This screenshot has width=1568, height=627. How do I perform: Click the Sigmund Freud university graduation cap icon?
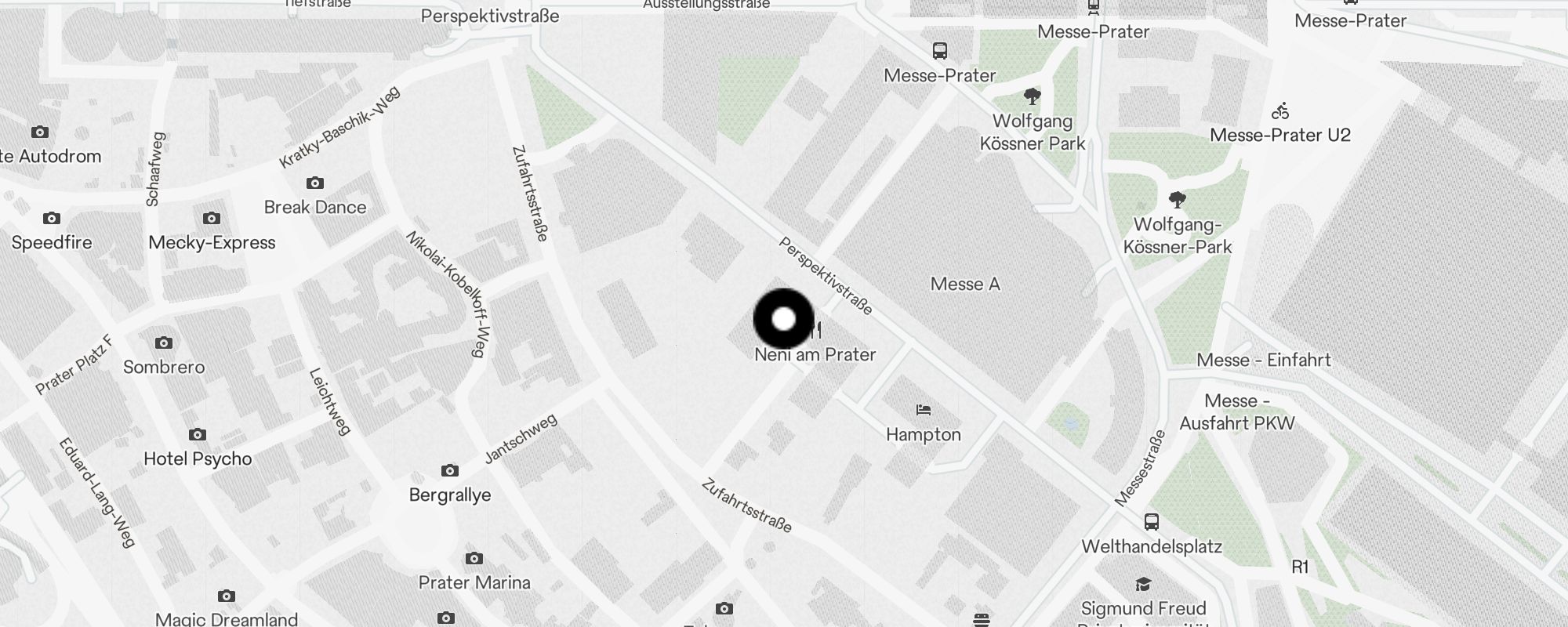tap(1143, 584)
